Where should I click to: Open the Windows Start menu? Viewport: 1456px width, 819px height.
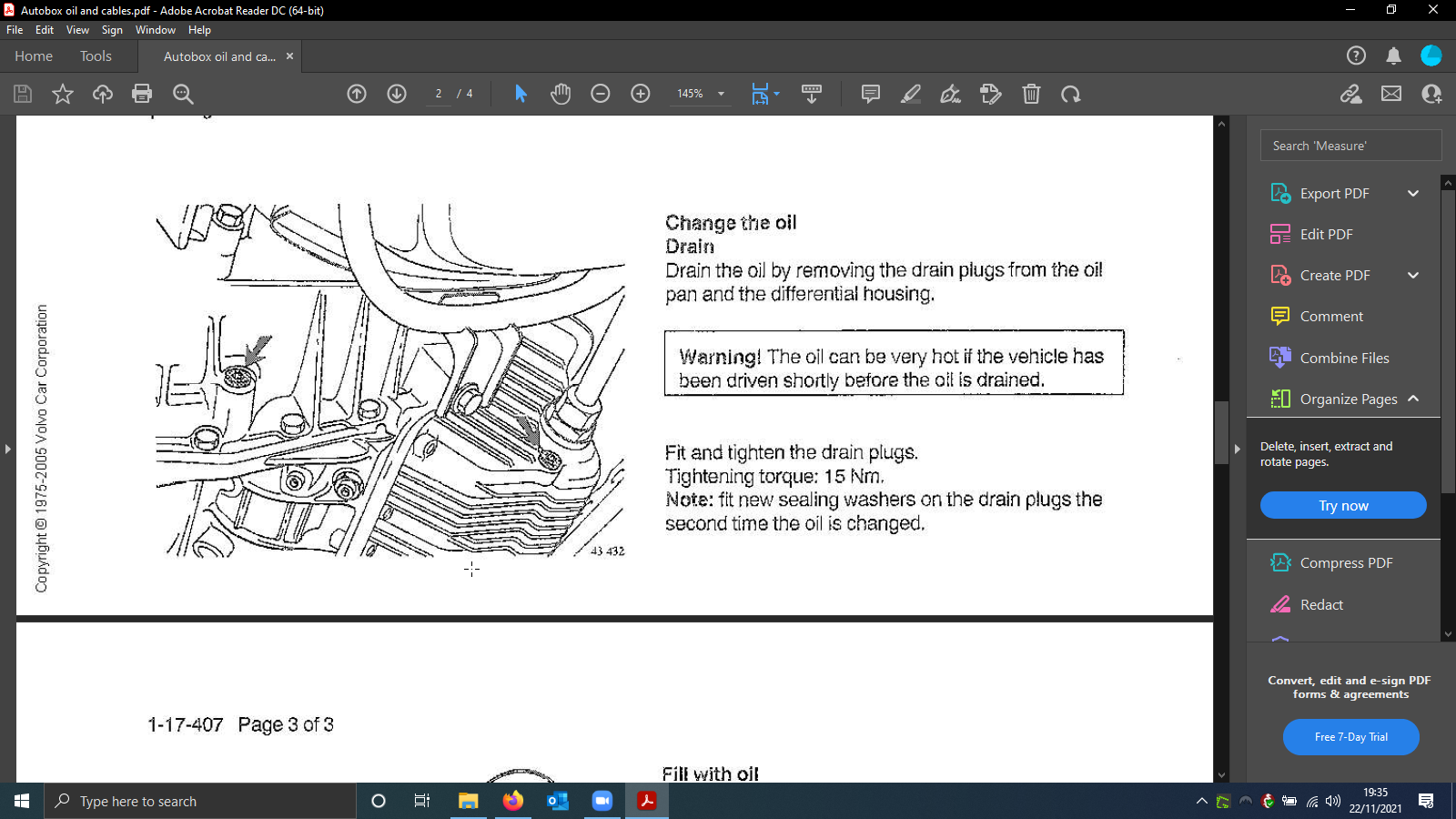pos(22,801)
